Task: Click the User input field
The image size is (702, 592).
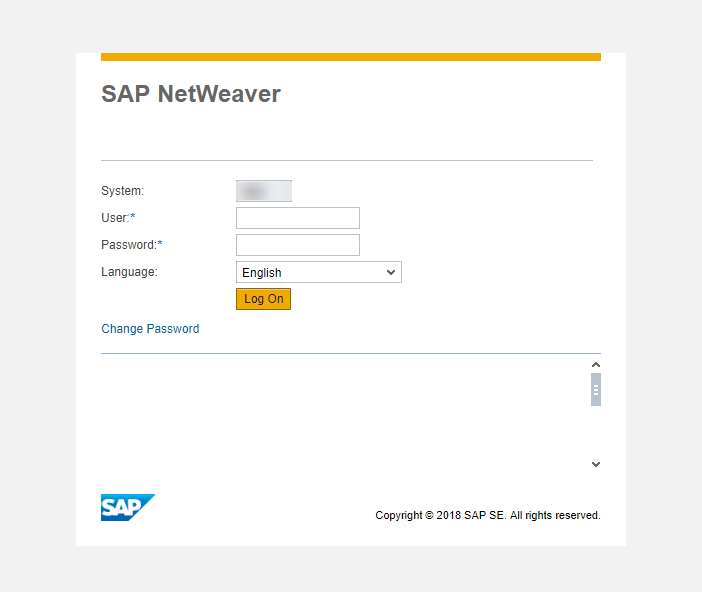Action: click(298, 218)
